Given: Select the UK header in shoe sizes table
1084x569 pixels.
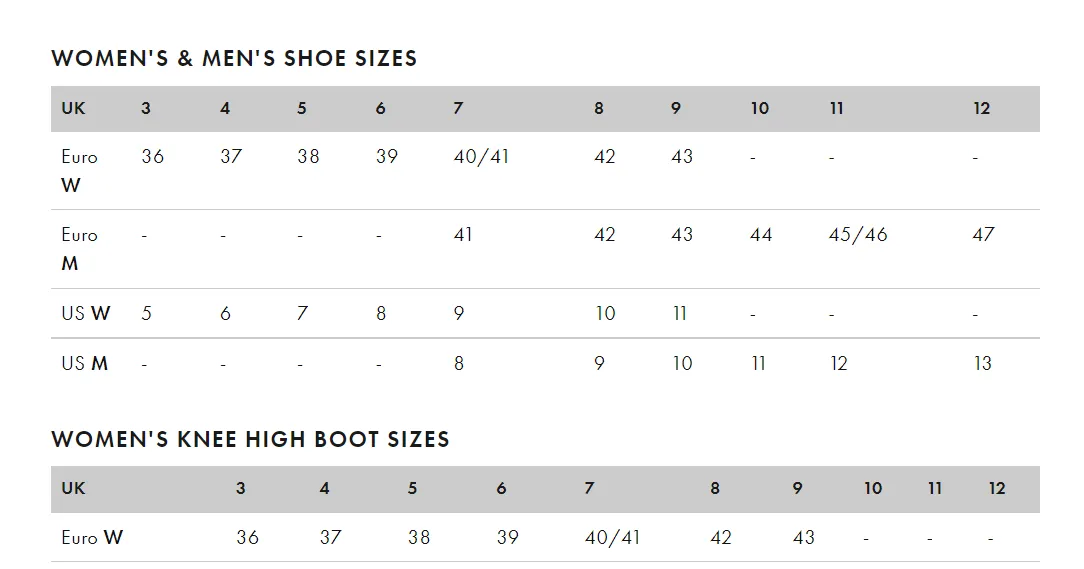Looking at the screenshot, I should tap(73, 109).
